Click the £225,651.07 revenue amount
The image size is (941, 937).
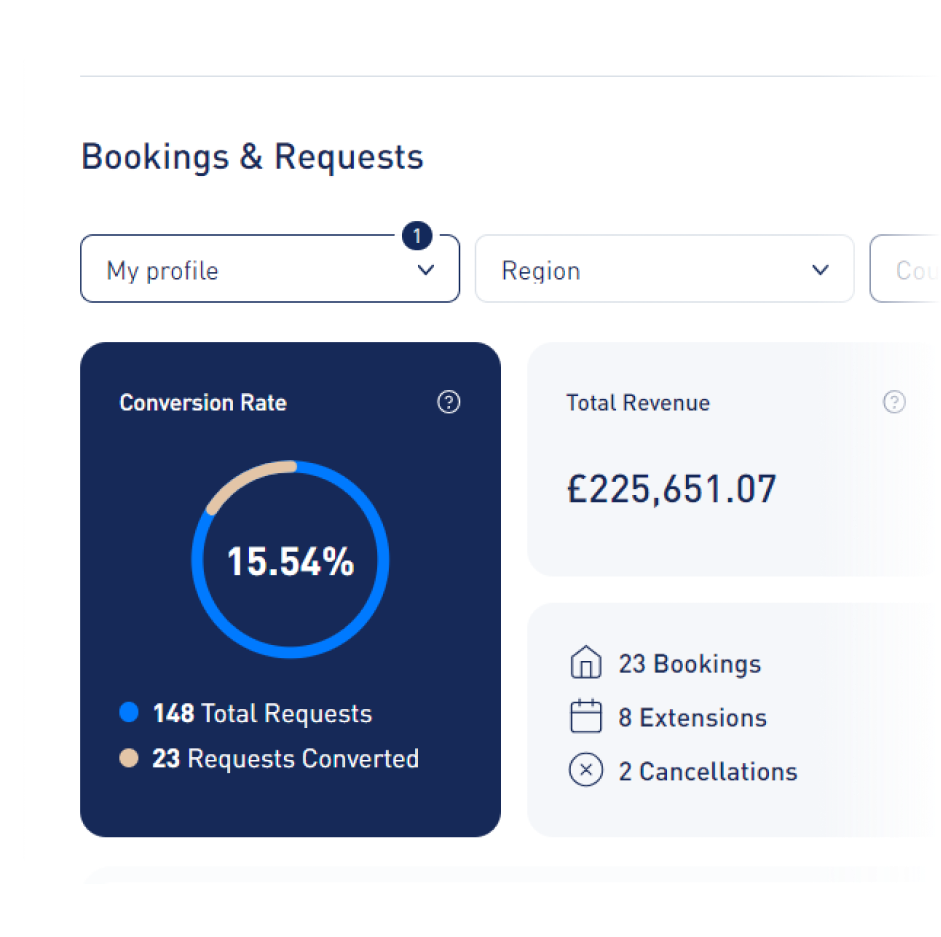click(x=672, y=489)
